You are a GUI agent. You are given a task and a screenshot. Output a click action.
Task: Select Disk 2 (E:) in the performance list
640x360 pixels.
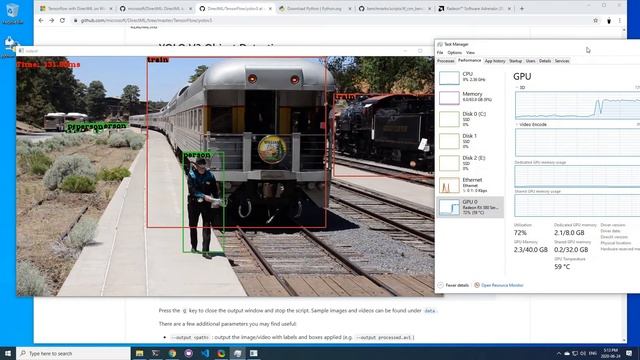[470, 163]
